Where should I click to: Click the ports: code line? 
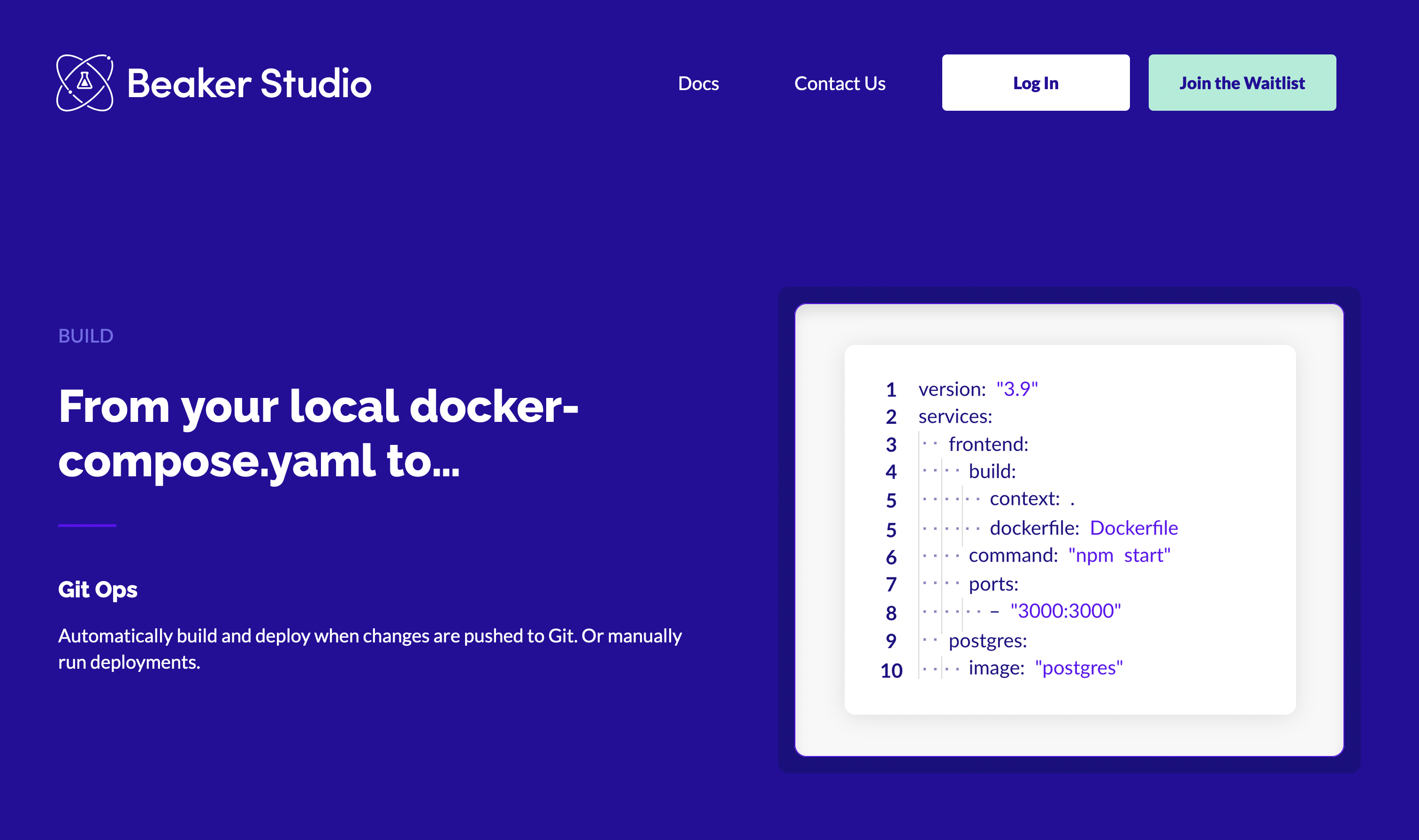(x=993, y=584)
